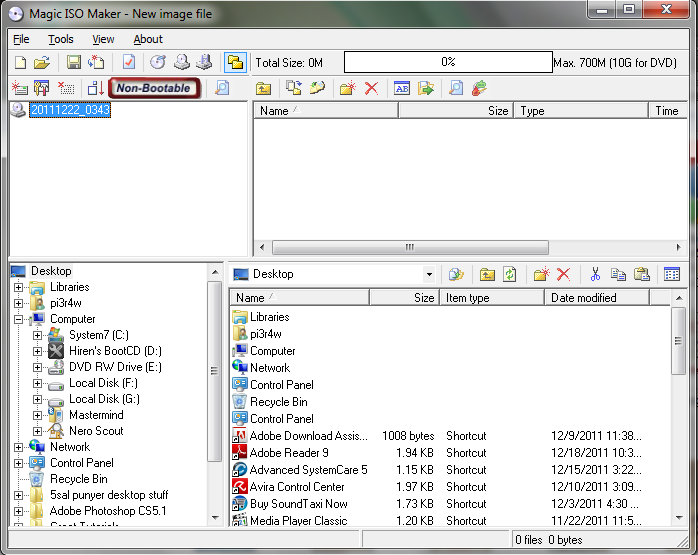Open the File menu
Image resolution: width=698 pixels, height=555 pixels.
click(21, 39)
